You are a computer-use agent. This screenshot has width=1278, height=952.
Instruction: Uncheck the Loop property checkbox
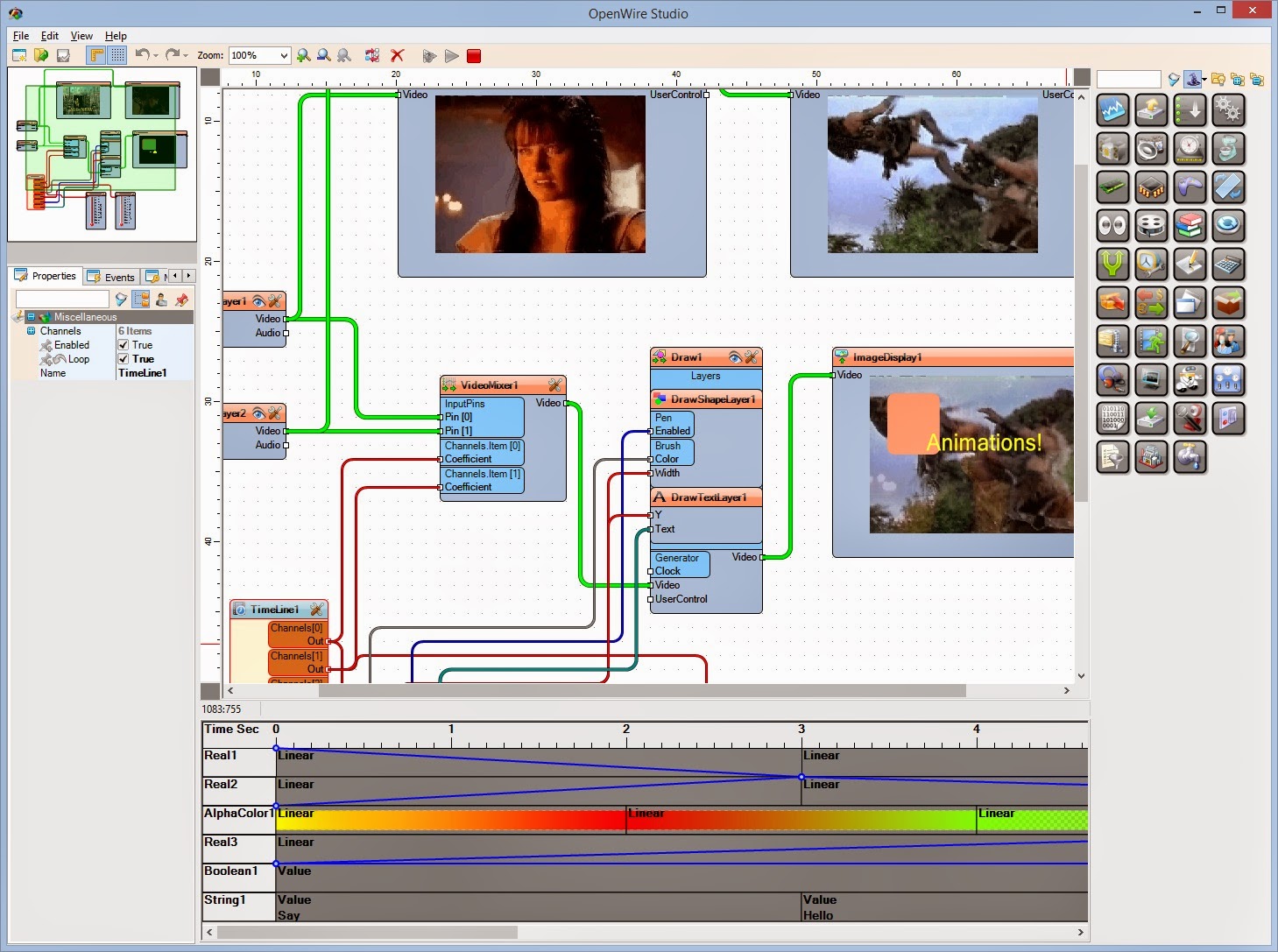(x=123, y=359)
